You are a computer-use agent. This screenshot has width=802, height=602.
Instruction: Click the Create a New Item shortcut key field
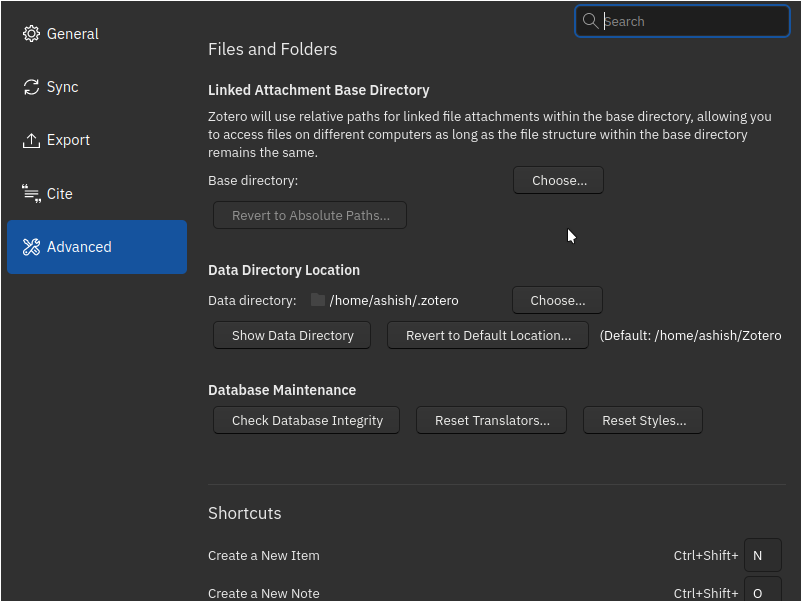point(762,555)
